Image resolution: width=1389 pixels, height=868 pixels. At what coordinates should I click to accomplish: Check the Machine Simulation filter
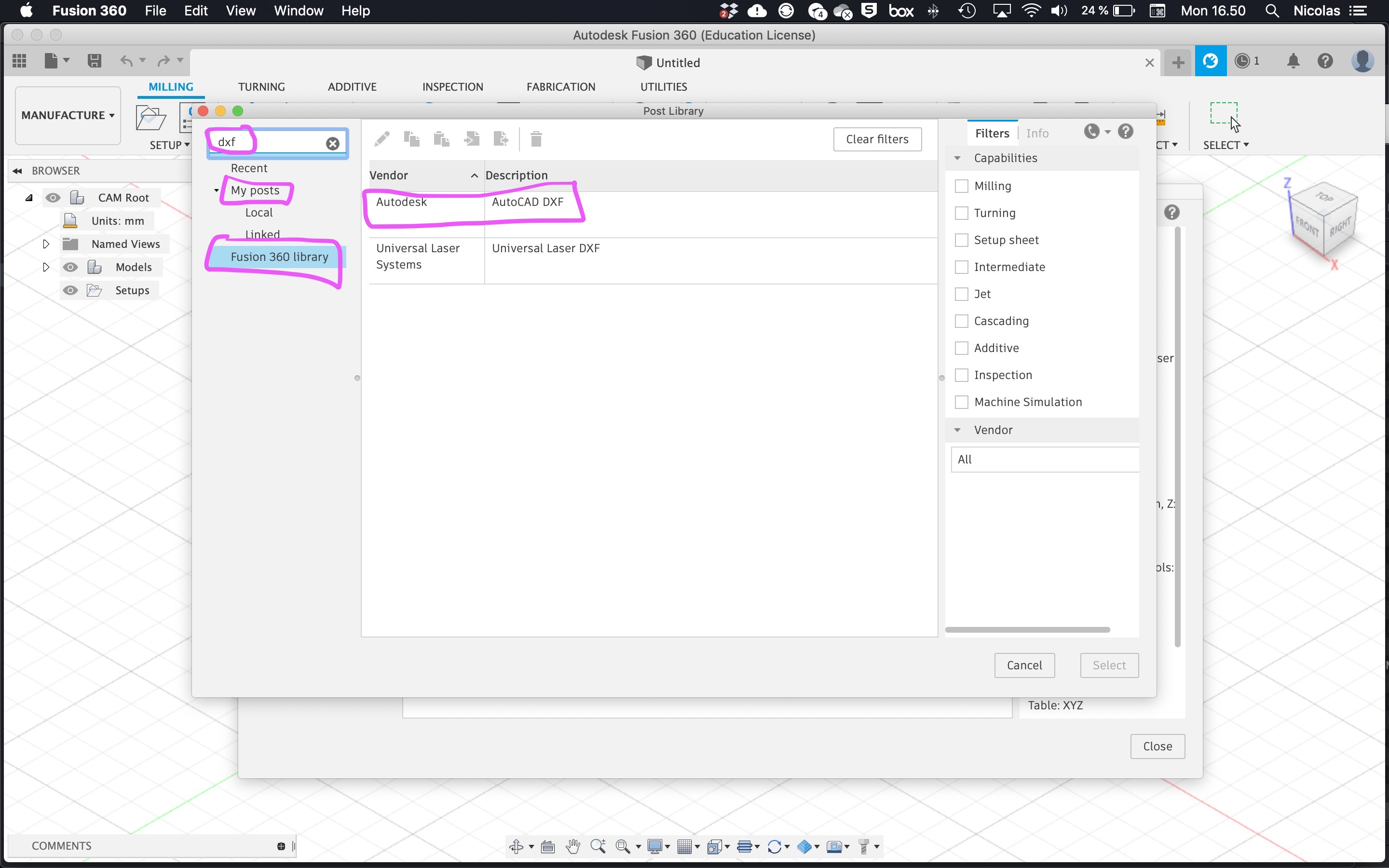pyautogui.click(x=961, y=402)
